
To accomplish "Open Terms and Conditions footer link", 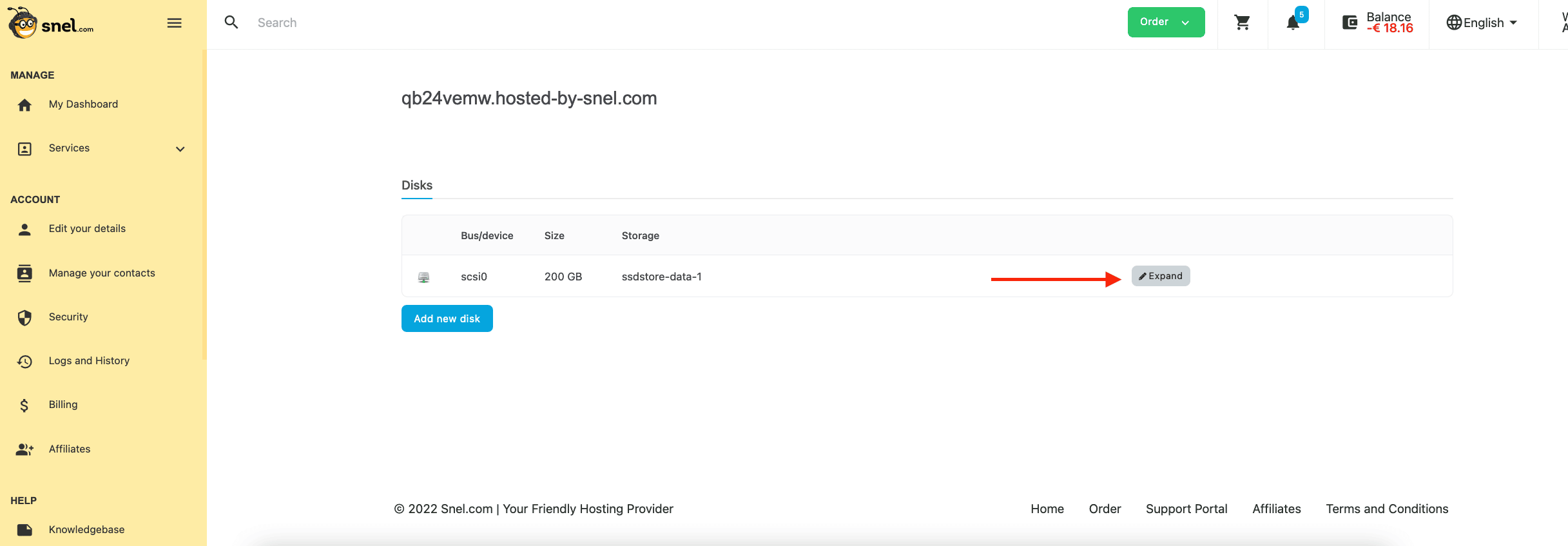I will point(1386,509).
